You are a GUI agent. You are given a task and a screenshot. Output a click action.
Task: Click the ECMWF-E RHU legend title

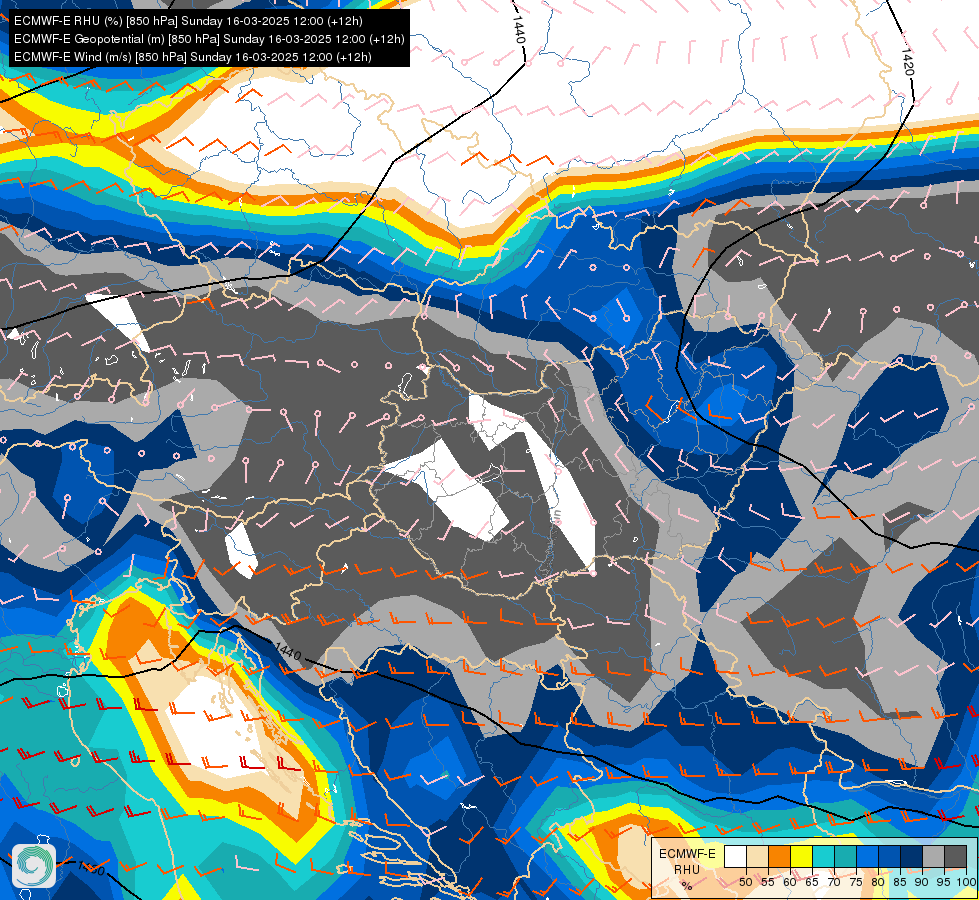687,861
